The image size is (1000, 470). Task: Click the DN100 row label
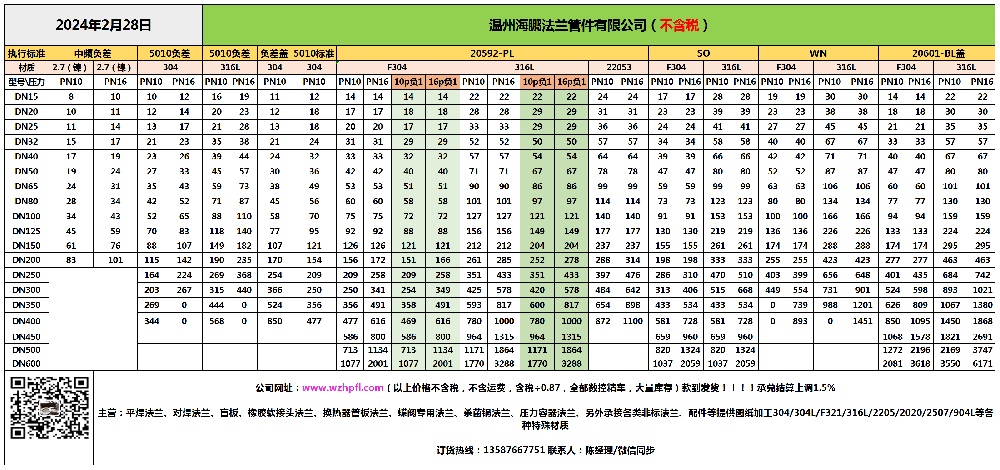(27, 216)
